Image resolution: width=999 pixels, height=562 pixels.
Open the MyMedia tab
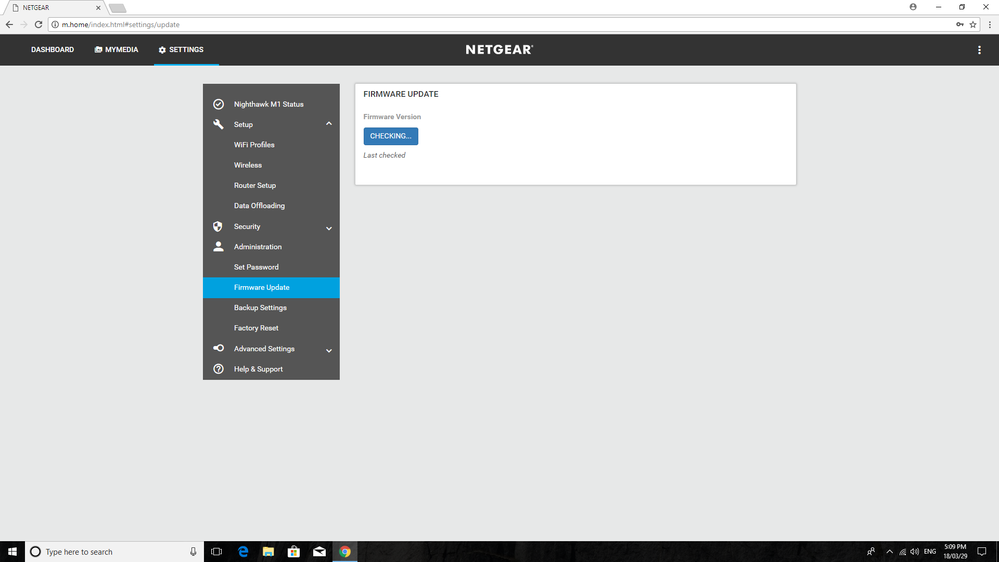116,50
